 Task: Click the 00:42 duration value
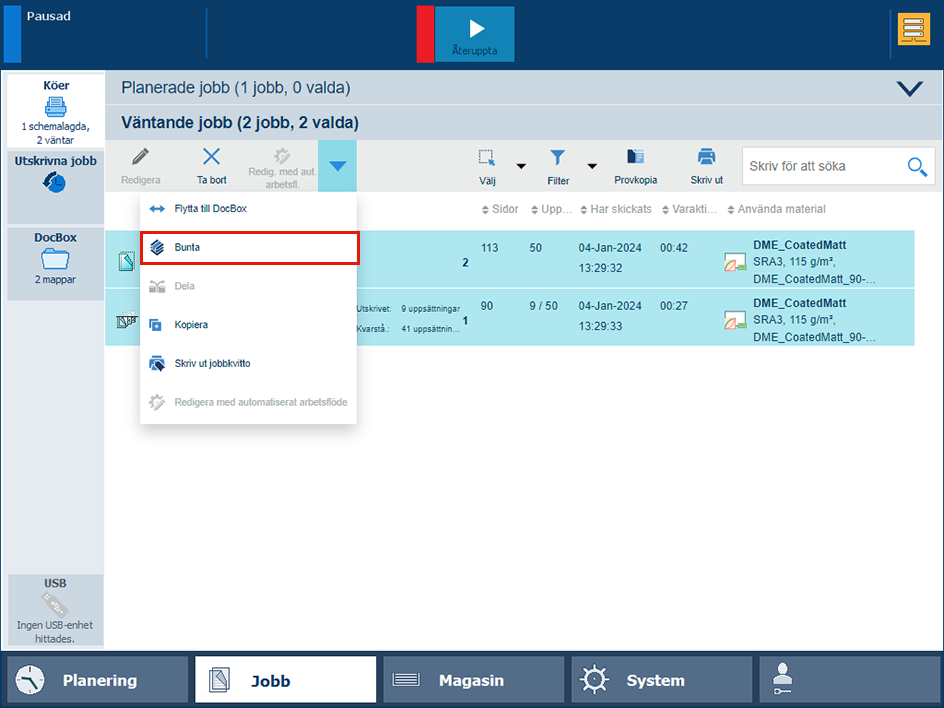pyautogui.click(x=674, y=248)
